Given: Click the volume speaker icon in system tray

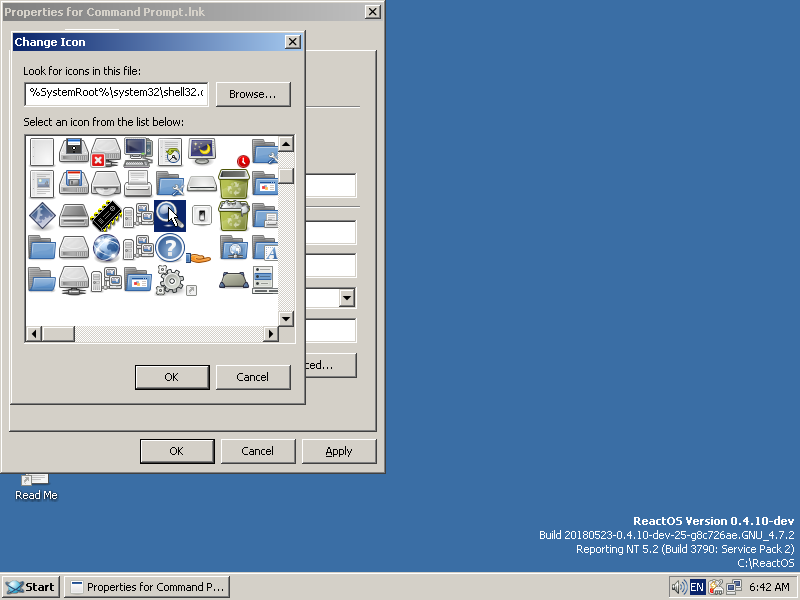Looking at the screenshot, I should click(x=678, y=587).
